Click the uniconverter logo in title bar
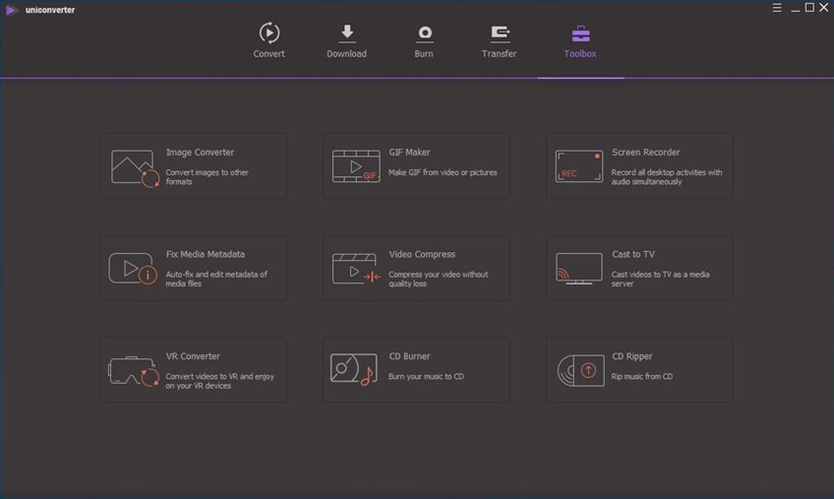Viewport: 834px width, 499px height. point(10,10)
